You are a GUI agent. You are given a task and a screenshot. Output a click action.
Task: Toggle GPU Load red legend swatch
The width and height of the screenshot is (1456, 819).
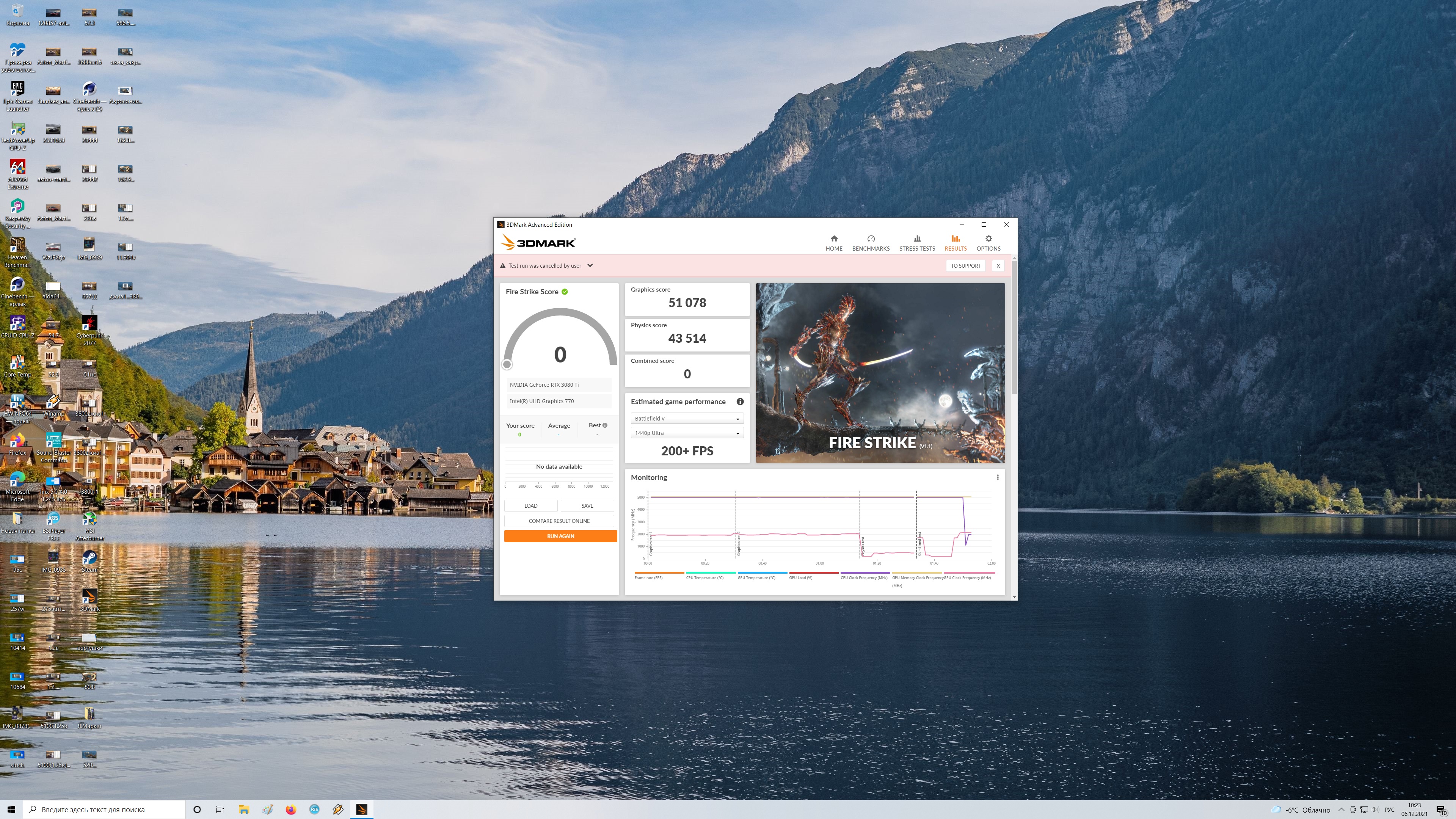click(x=813, y=573)
